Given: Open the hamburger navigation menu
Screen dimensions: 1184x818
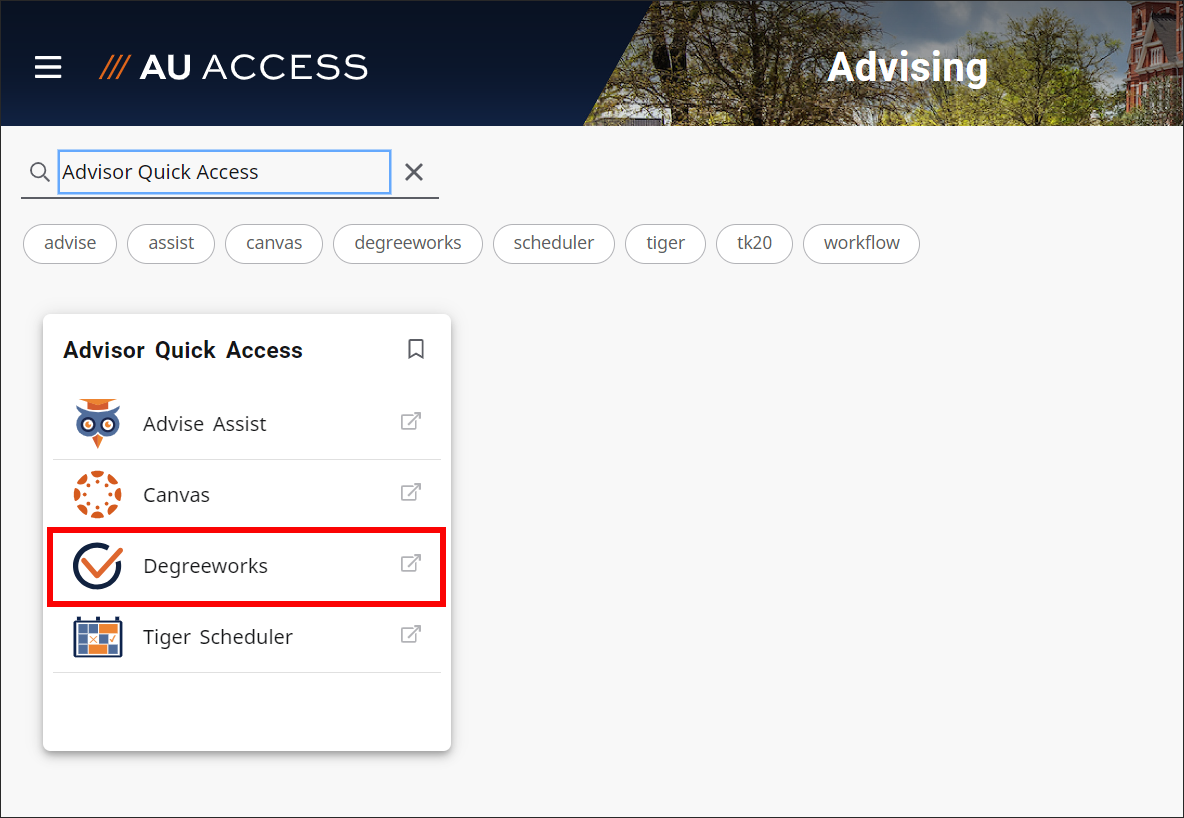Looking at the screenshot, I should (x=48, y=67).
